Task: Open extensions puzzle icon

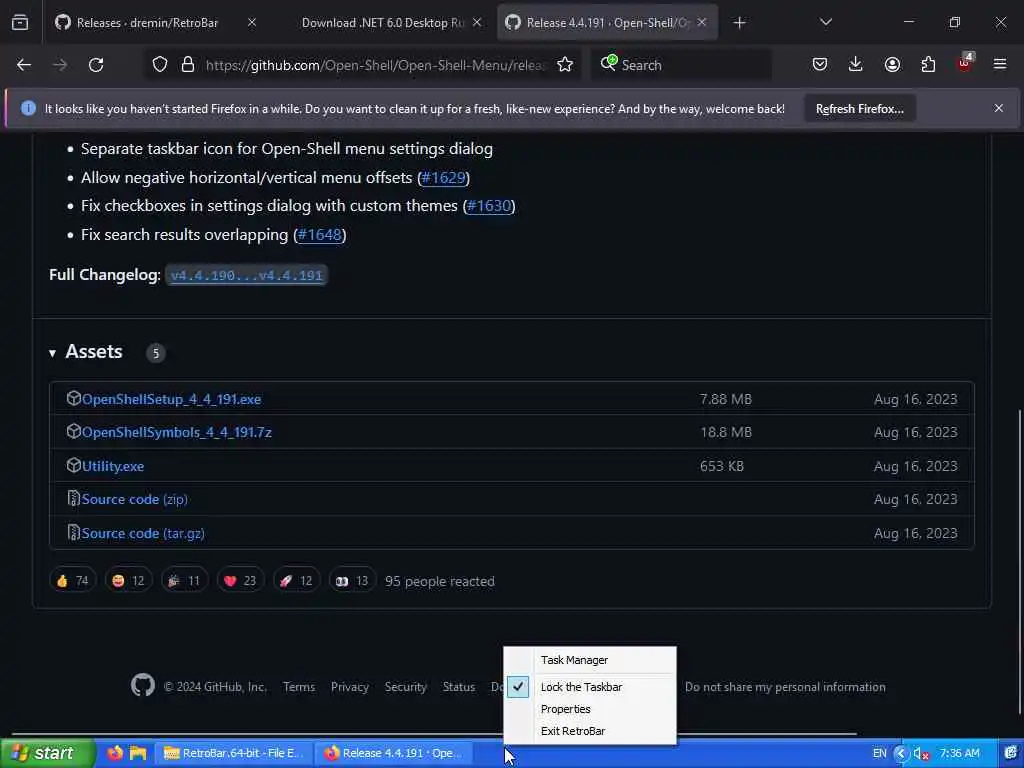Action: [928, 64]
